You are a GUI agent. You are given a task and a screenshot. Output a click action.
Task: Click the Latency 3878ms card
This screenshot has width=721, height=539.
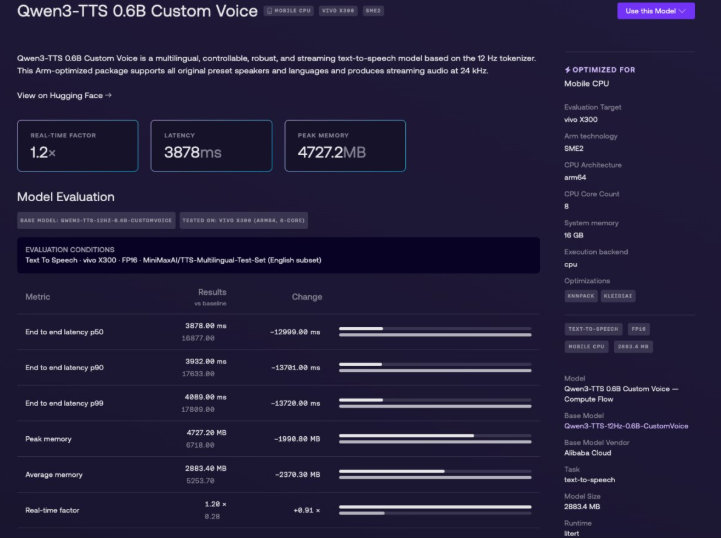(x=212, y=146)
